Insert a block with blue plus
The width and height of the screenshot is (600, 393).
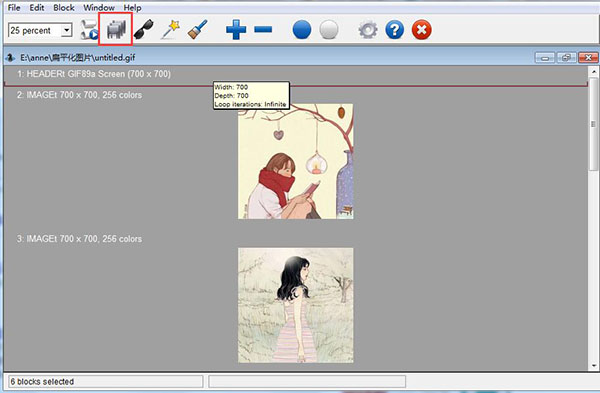[x=236, y=29]
